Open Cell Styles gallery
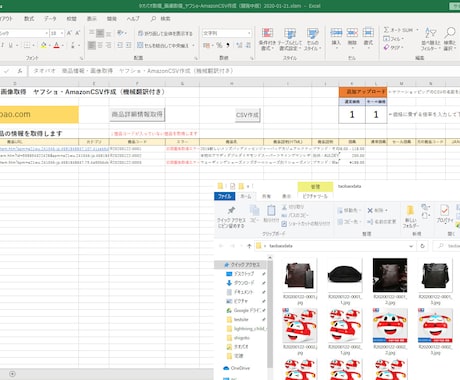Screen dimensions: 460x380 pos(313,39)
